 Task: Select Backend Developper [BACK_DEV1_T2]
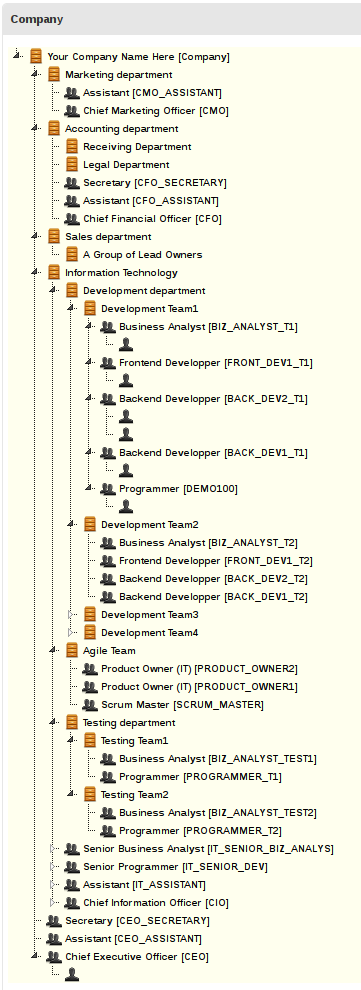[x=213, y=597]
